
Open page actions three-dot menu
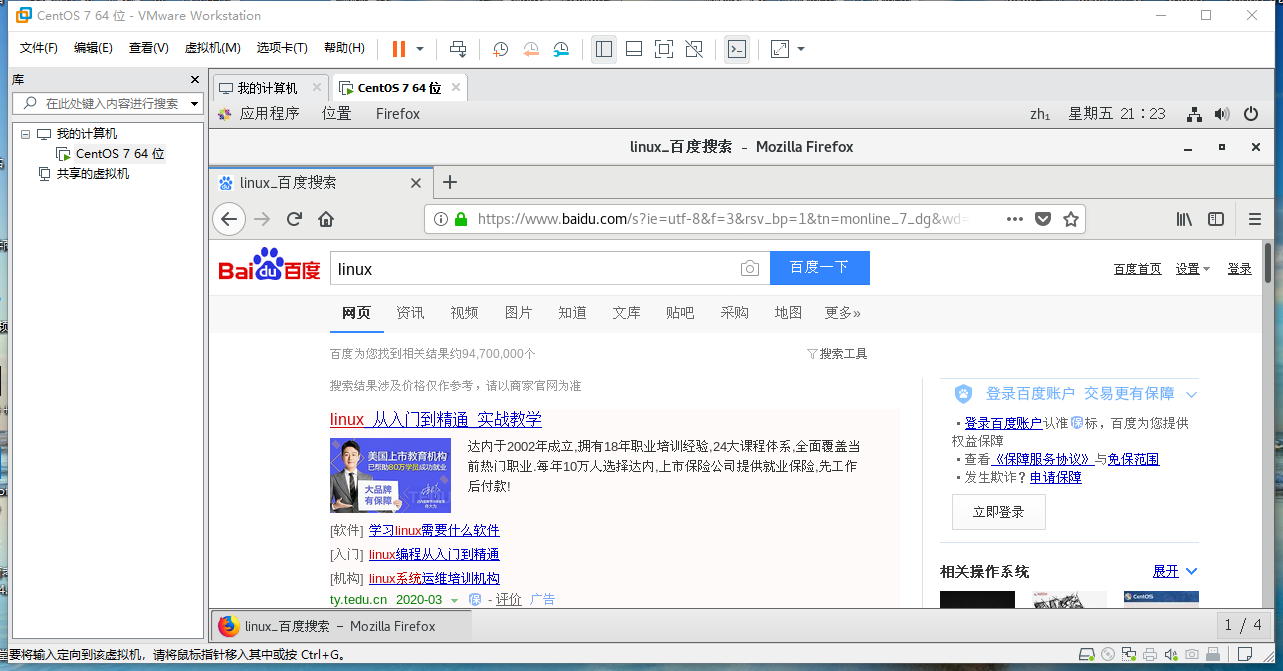point(1014,219)
